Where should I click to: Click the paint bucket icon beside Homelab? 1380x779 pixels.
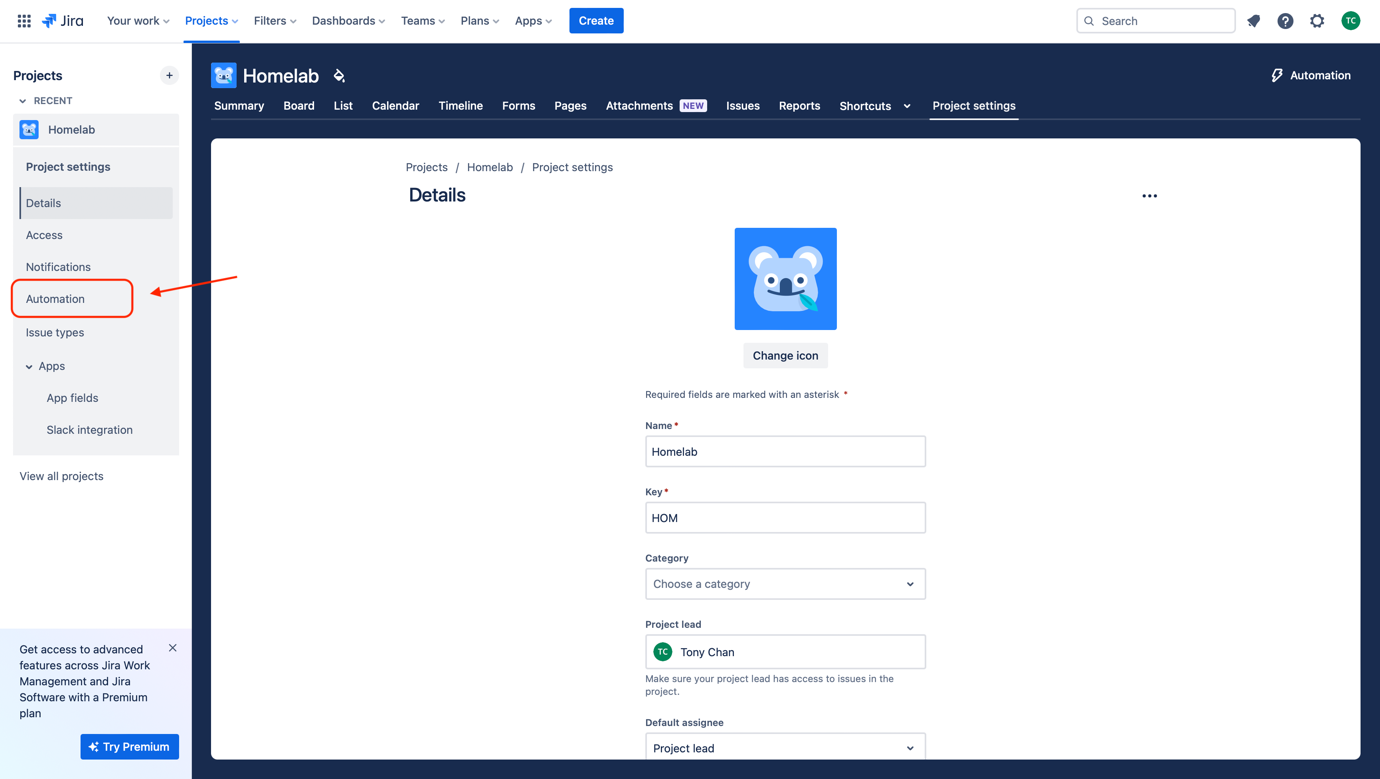tap(339, 75)
